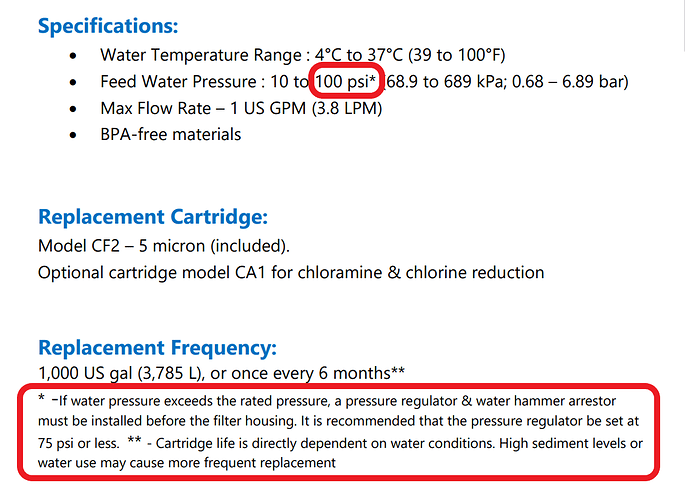Click the double asterisk after 6 months

(x=398, y=370)
